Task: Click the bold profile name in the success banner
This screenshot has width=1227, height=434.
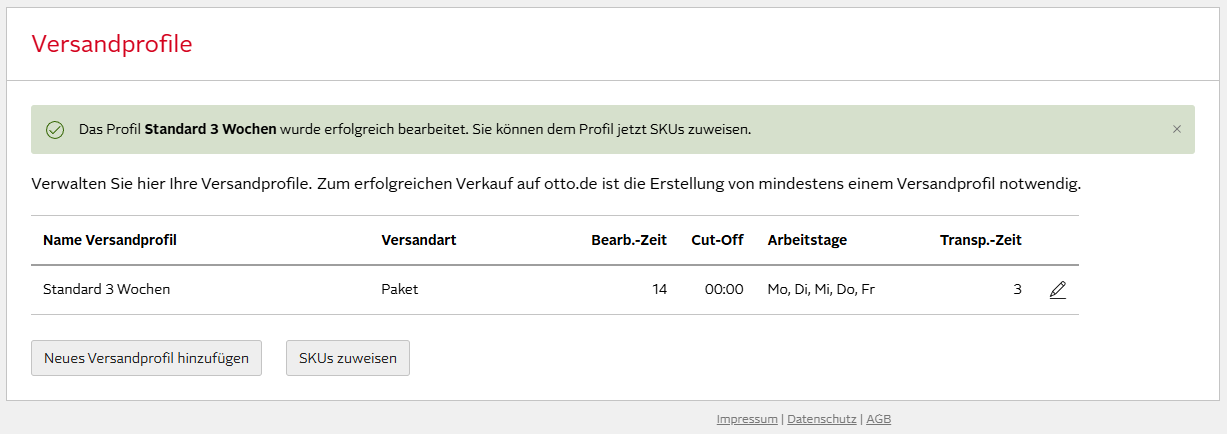Action: (210, 130)
